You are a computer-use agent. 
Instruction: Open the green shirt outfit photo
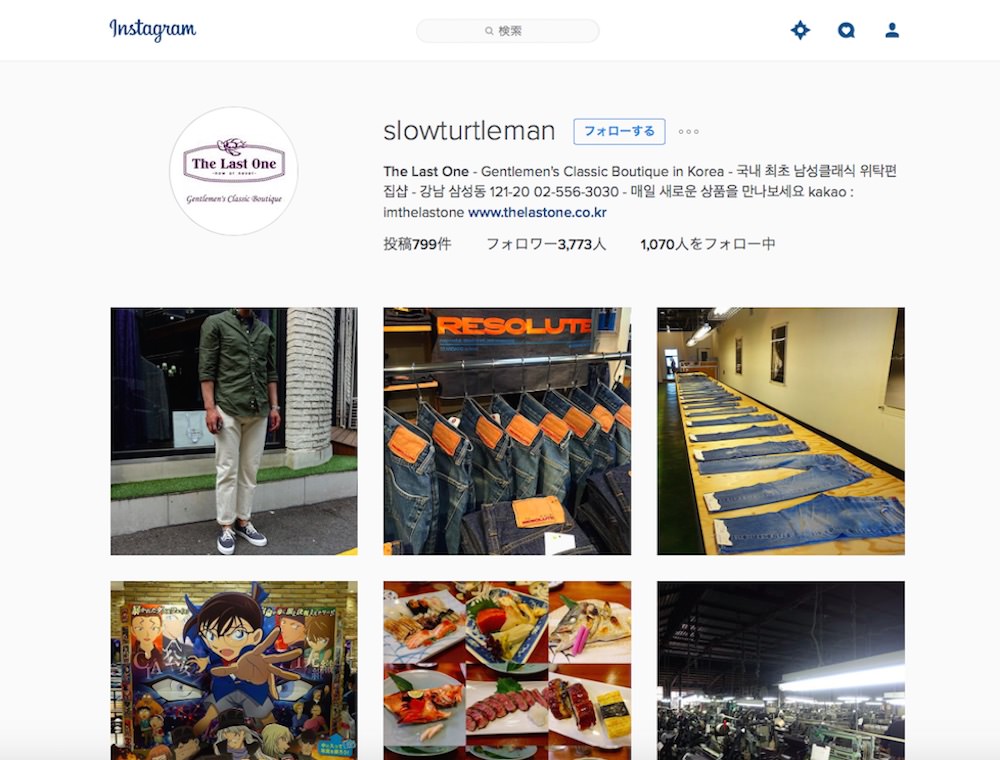234,431
